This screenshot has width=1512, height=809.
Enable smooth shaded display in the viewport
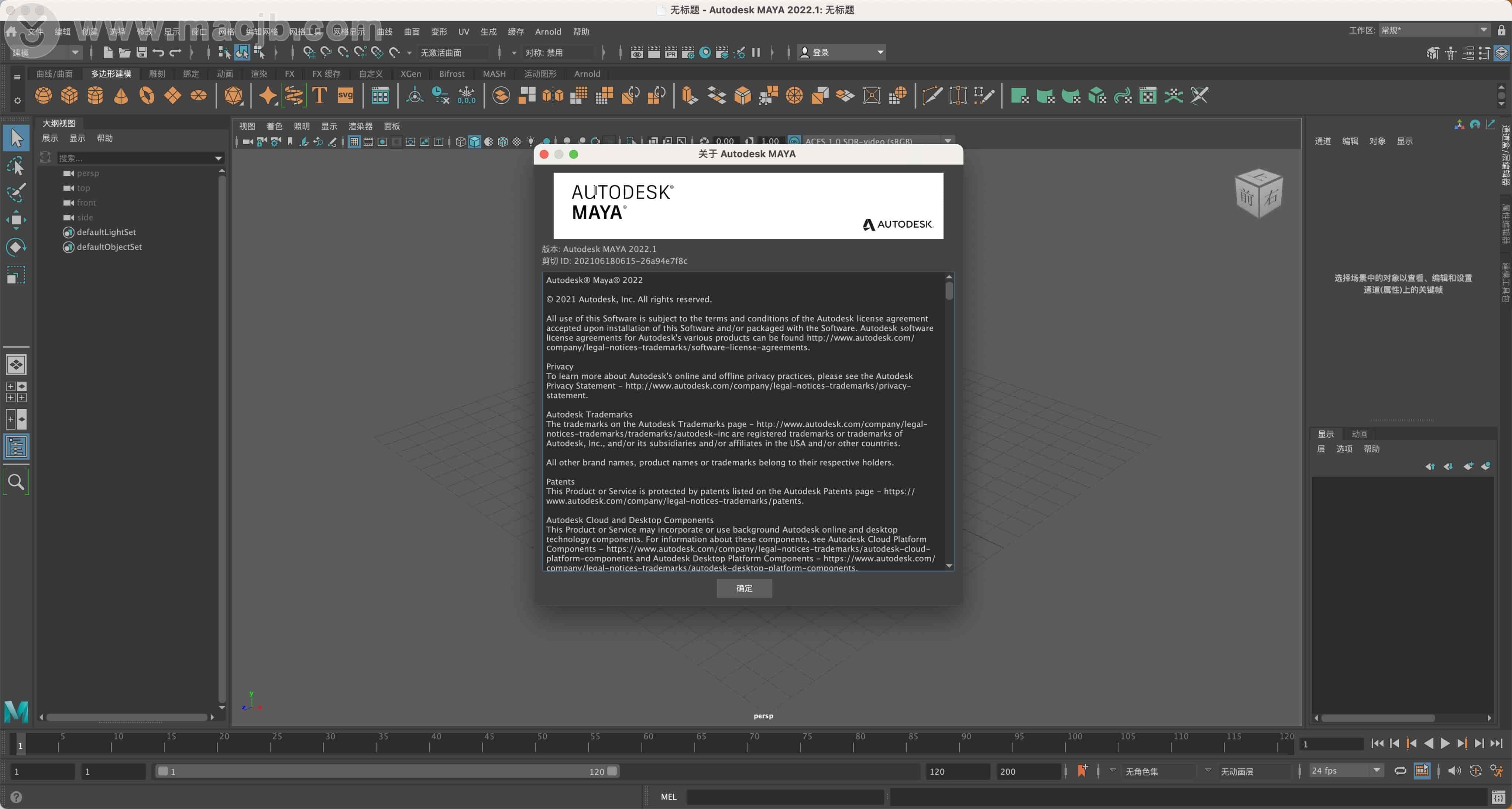point(474,141)
